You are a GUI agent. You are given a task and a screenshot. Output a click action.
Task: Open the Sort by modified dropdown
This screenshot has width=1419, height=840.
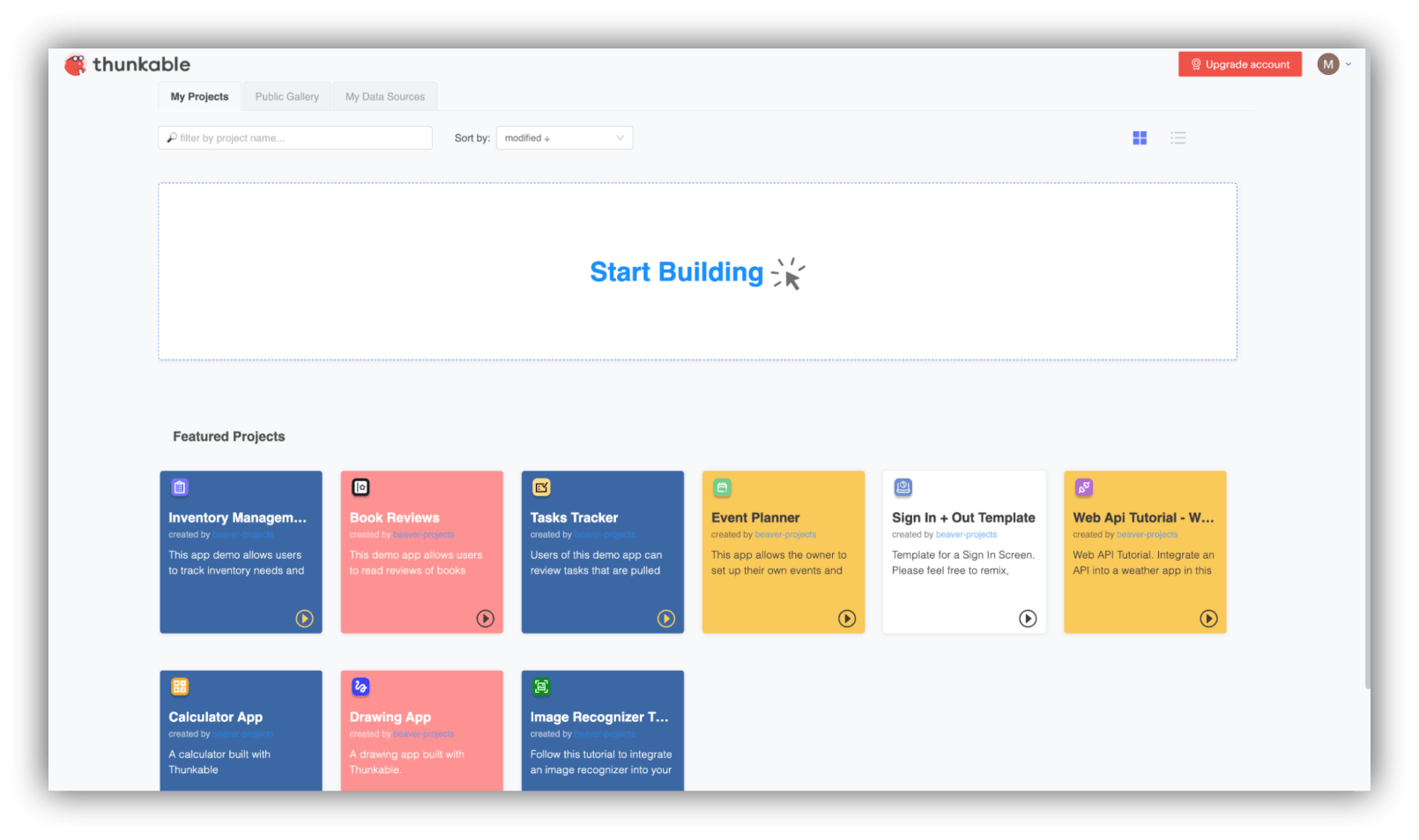564,138
